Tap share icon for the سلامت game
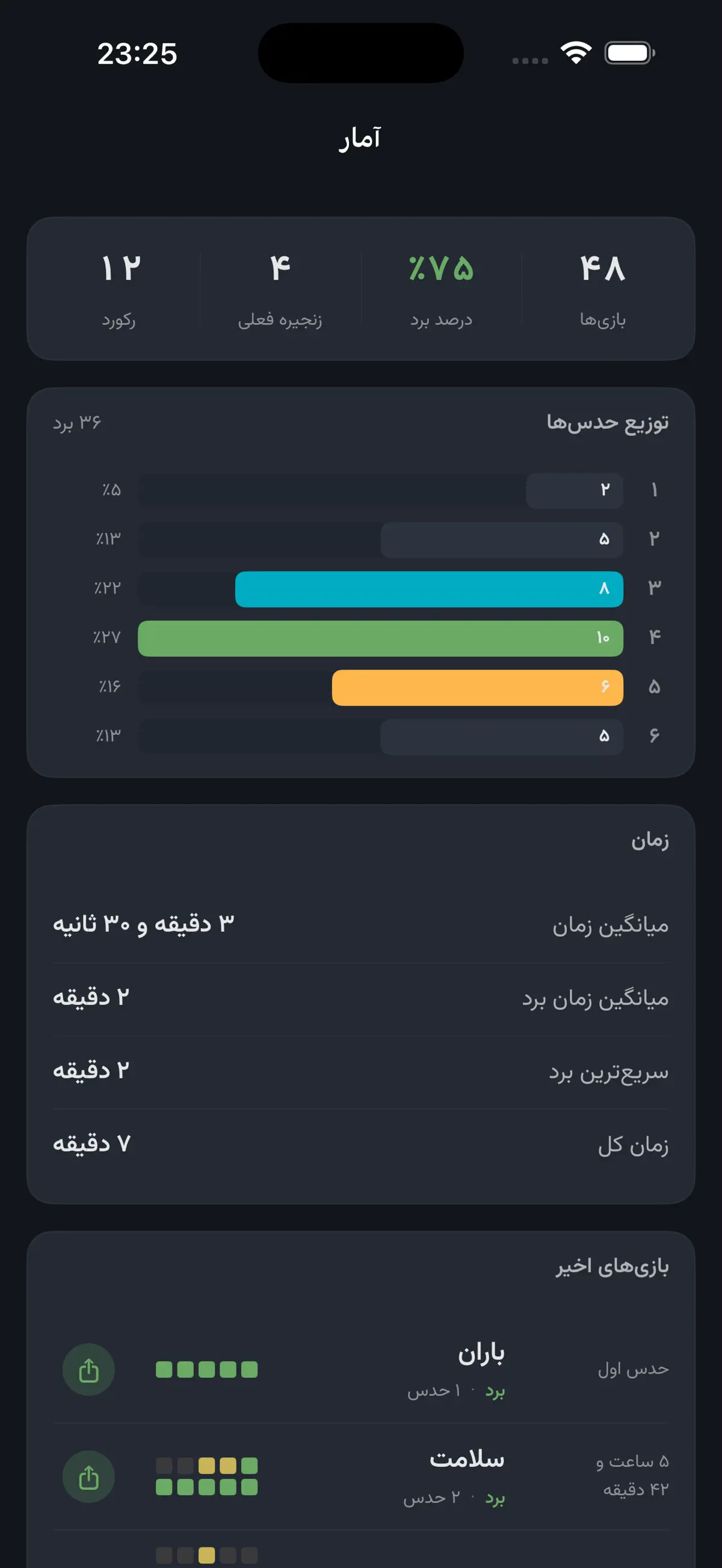722x1568 pixels. [x=88, y=1477]
